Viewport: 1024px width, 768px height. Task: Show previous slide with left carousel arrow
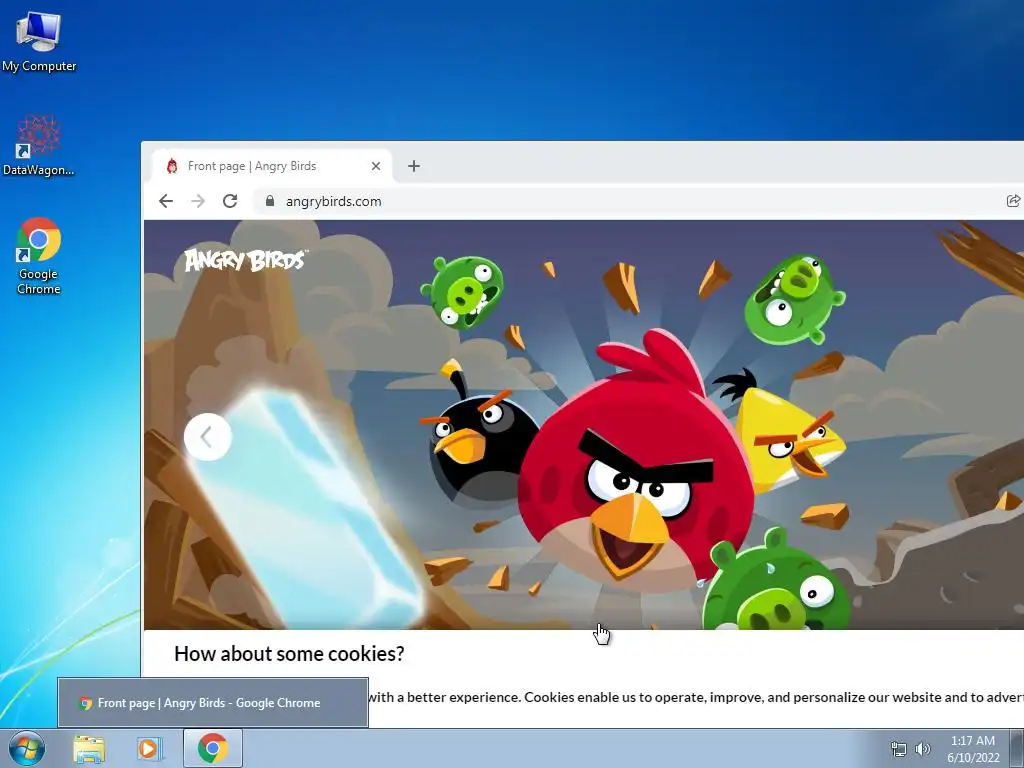[208, 437]
